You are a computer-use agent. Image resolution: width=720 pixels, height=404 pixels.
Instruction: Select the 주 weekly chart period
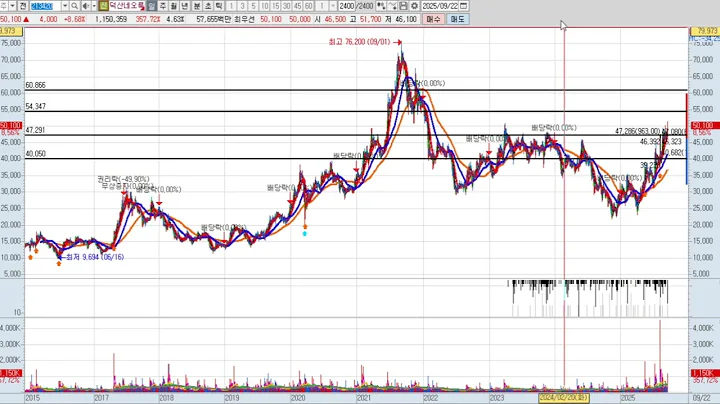pos(163,6)
